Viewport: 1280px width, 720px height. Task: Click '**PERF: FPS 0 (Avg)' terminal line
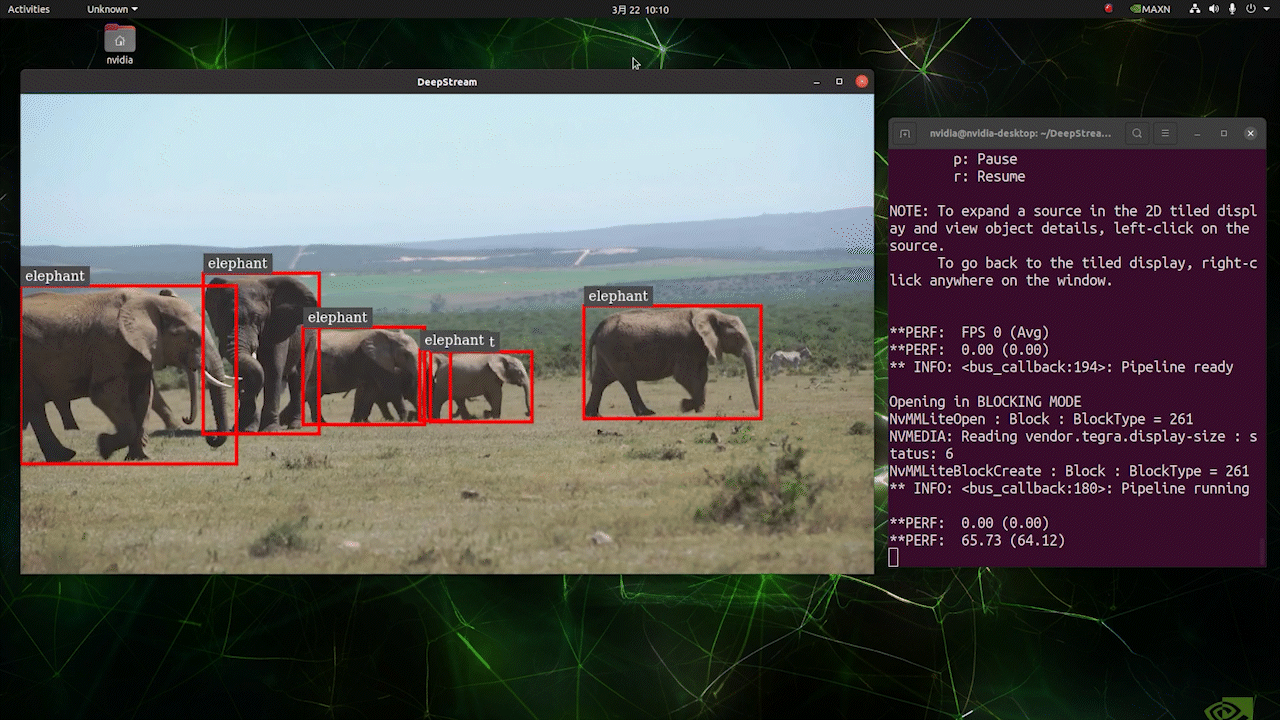[x=969, y=332]
